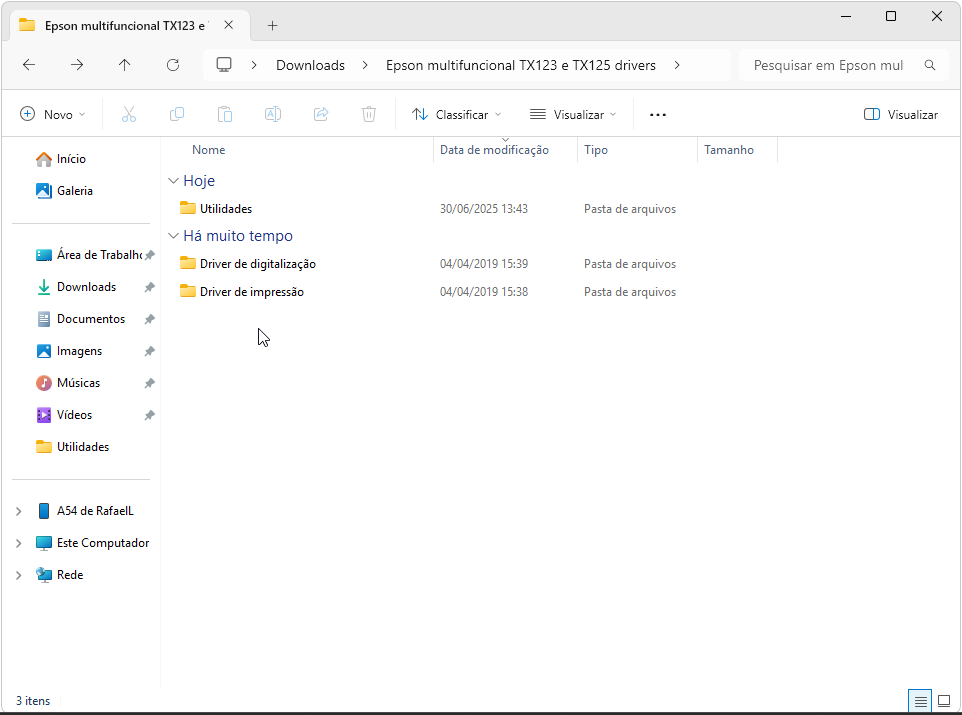Open a new tab with plus button

pos(272,26)
